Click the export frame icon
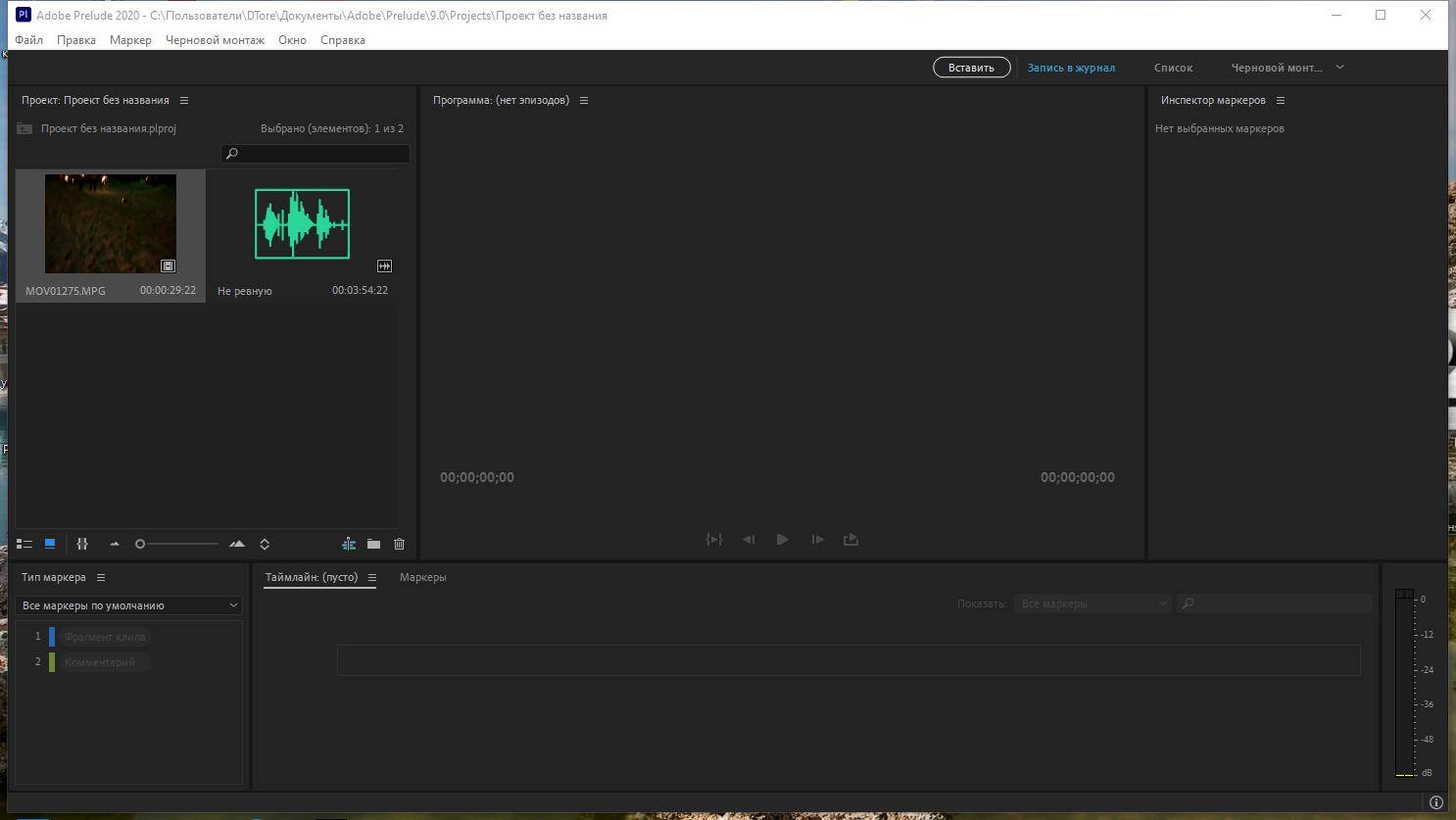The height and width of the screenshot is (820, 1456). [x=850, y=540]
